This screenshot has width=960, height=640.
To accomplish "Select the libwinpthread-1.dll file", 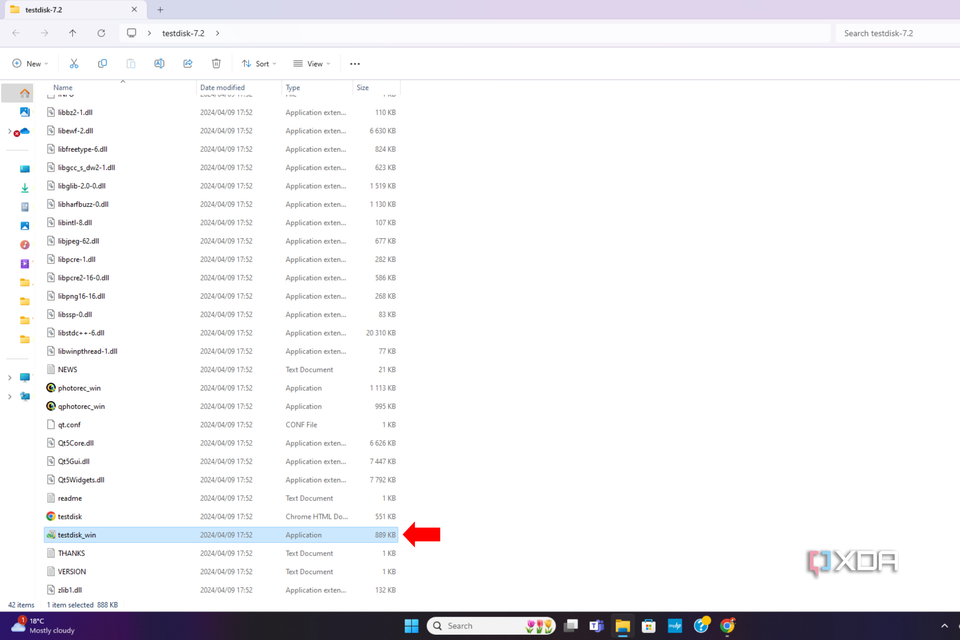I will coord(221,351).
